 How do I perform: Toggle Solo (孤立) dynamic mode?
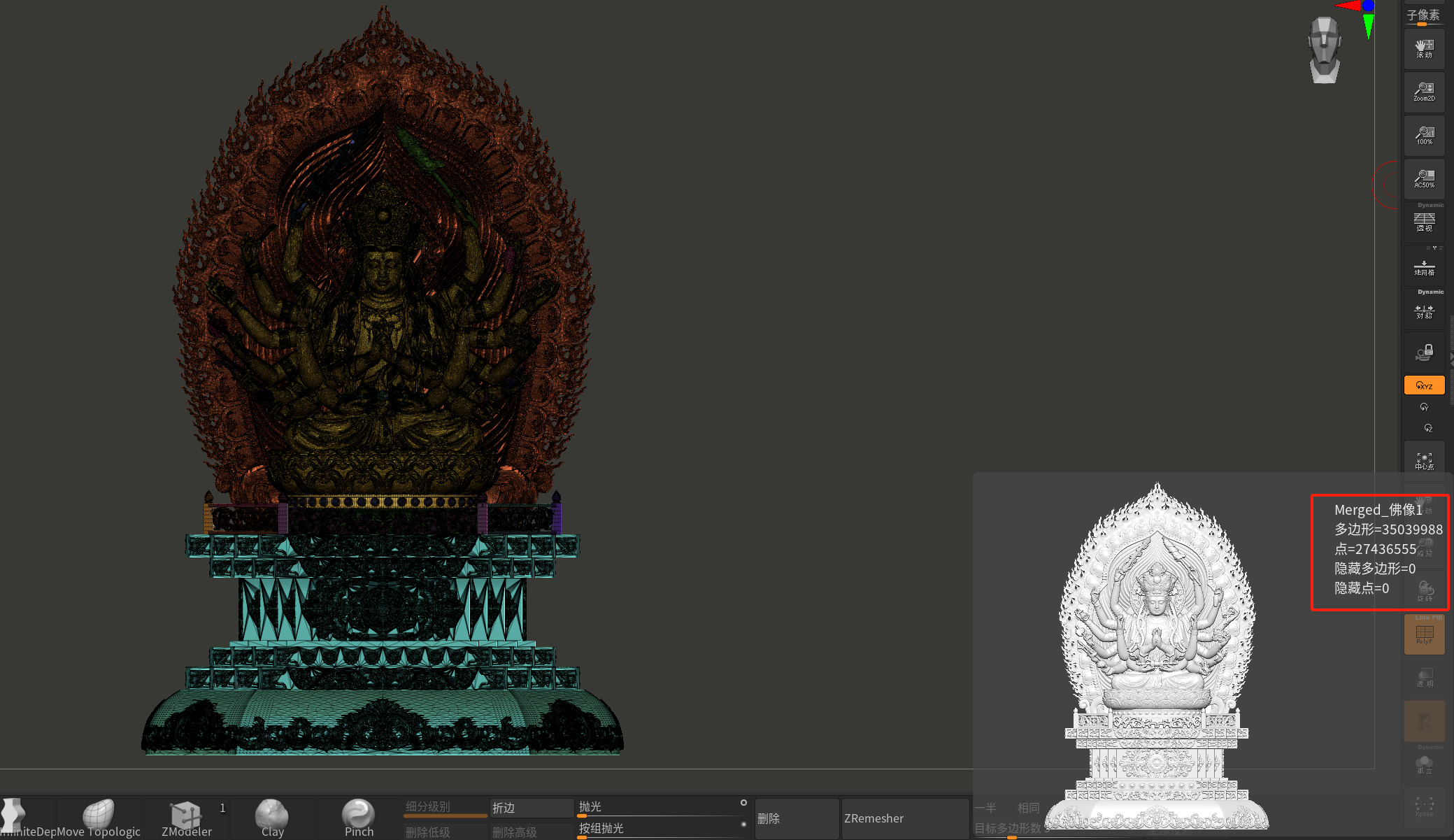(1424, 764)
